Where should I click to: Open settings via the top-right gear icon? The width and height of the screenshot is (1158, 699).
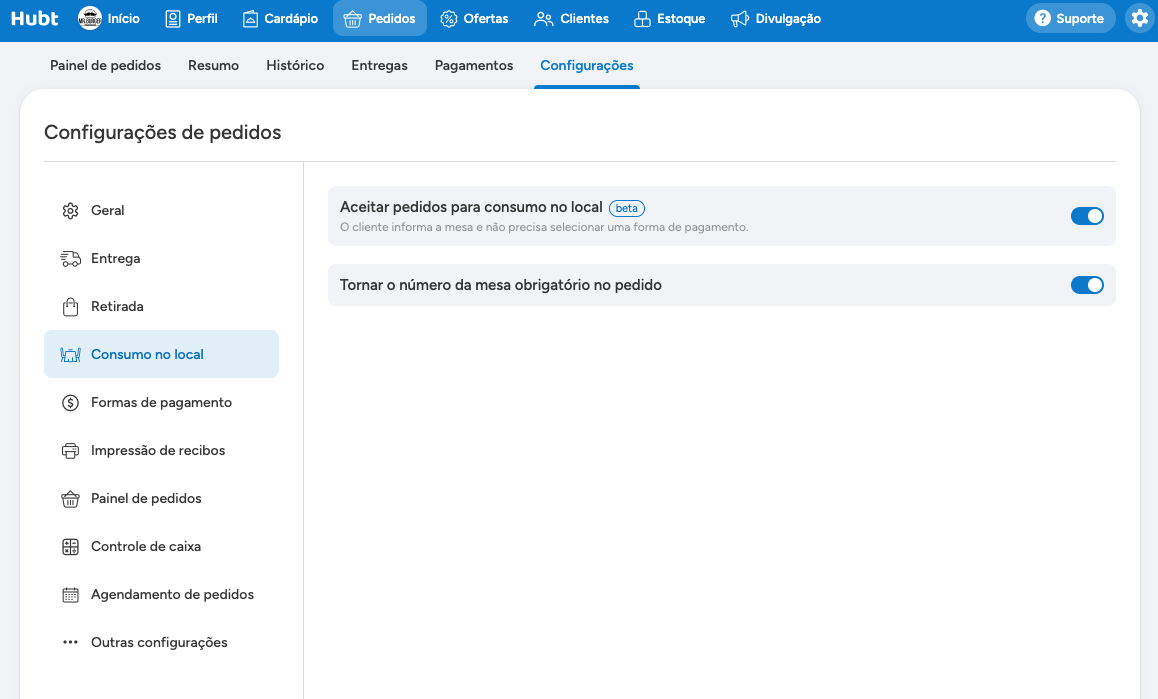point(1140,18)
